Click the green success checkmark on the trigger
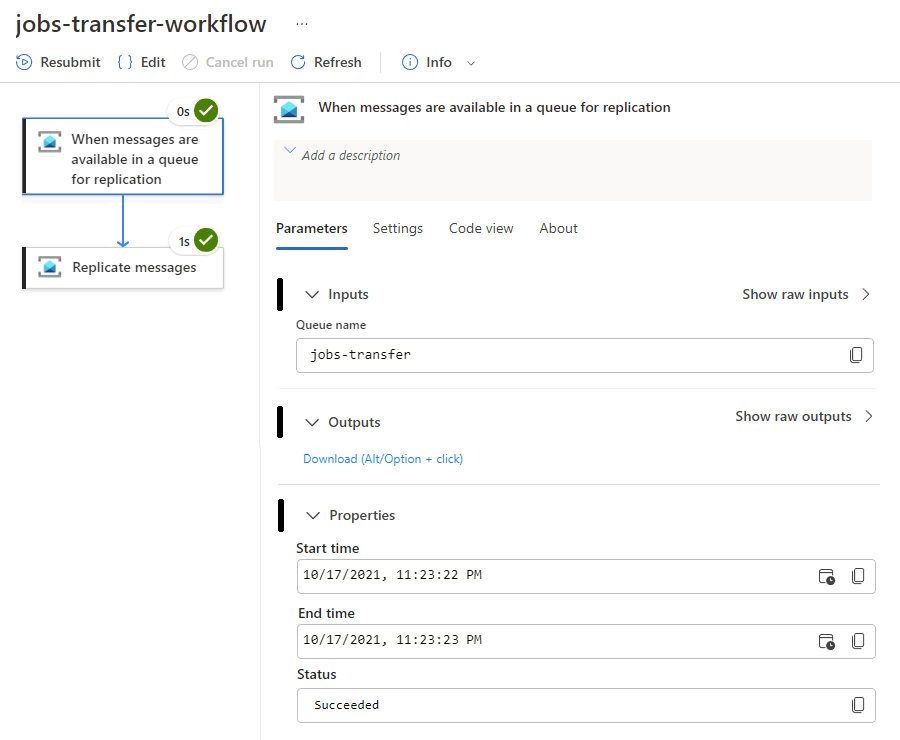This screenshot has width=900, height=740. pyautogui.click(x=205, y=110)
